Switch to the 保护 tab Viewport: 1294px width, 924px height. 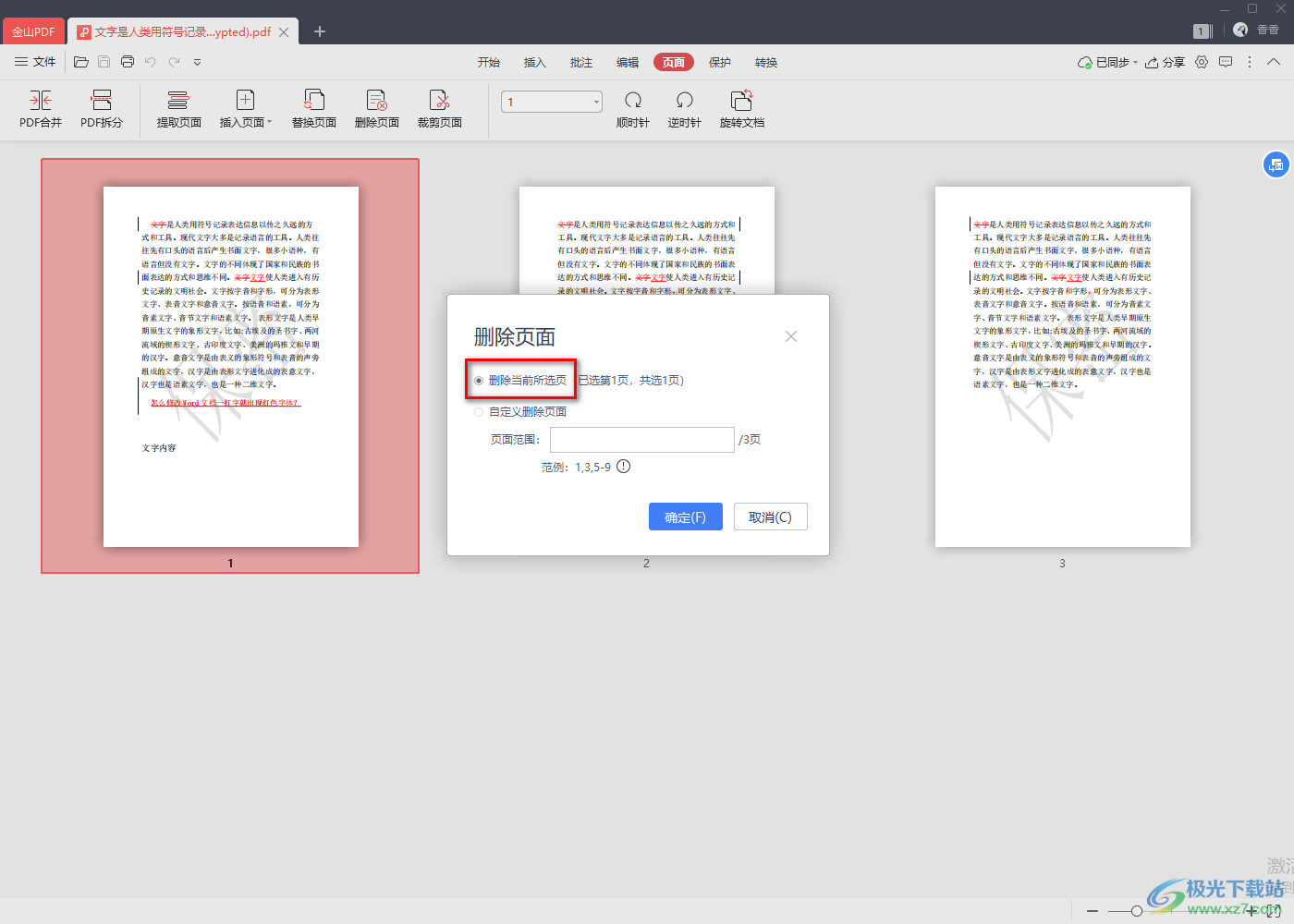(720, 62)
